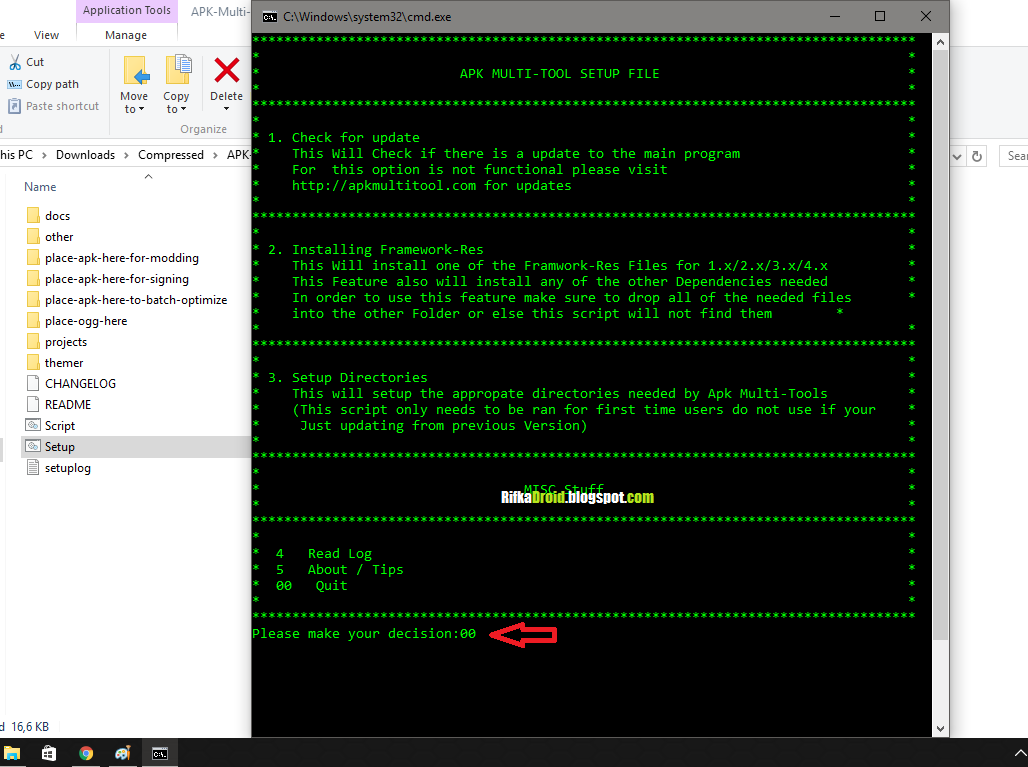Select the place-apk-here-to-batch-optimize folder icon
Screen dimensions: 1028x767
pos(33,299)
